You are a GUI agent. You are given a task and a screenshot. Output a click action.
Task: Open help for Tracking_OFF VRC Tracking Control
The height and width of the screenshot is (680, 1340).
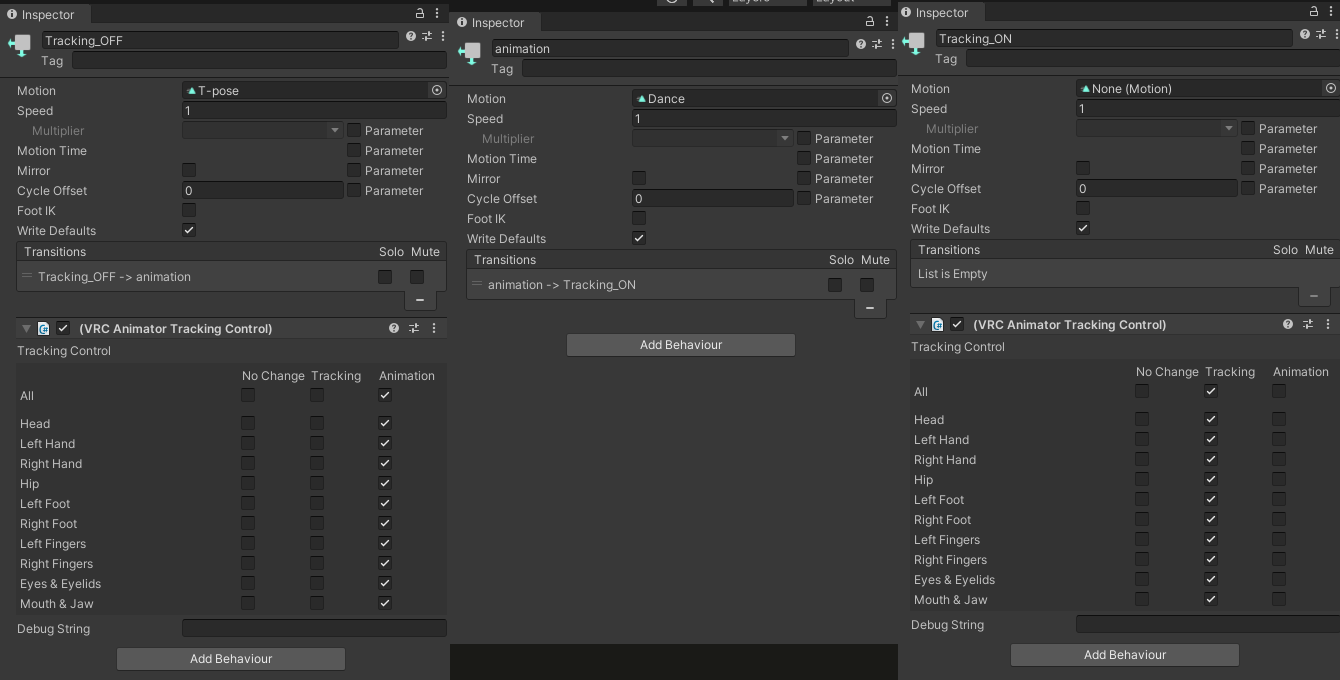click(x=394, y=328)
